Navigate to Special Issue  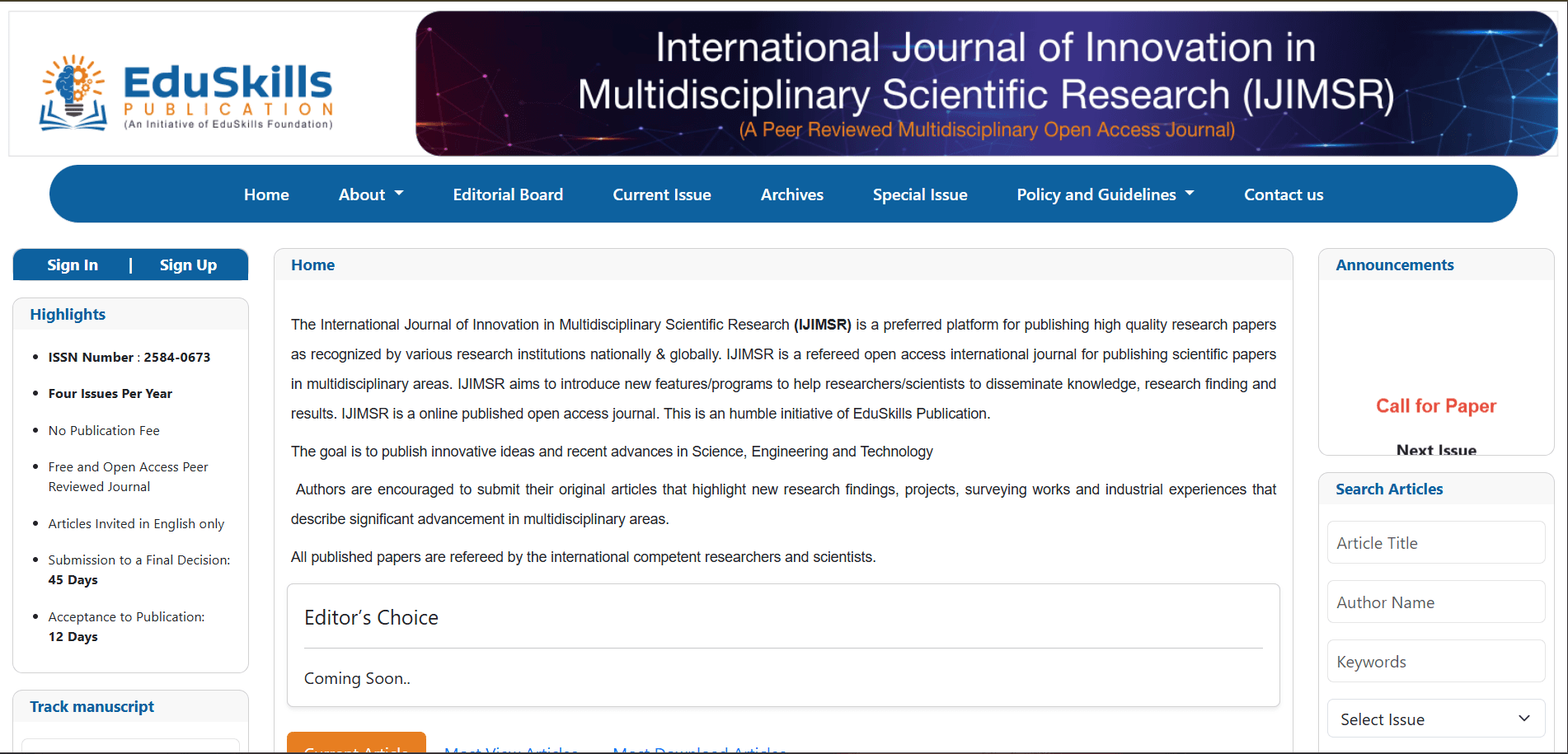tap(920, 194)
